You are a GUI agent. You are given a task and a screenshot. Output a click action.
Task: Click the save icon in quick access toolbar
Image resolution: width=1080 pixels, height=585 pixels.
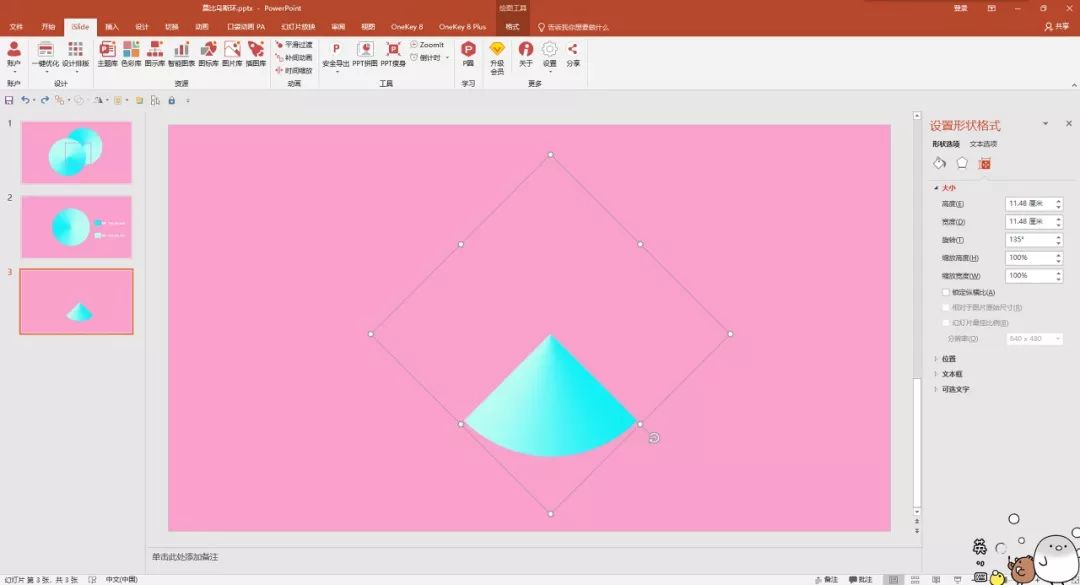point(9,100)
